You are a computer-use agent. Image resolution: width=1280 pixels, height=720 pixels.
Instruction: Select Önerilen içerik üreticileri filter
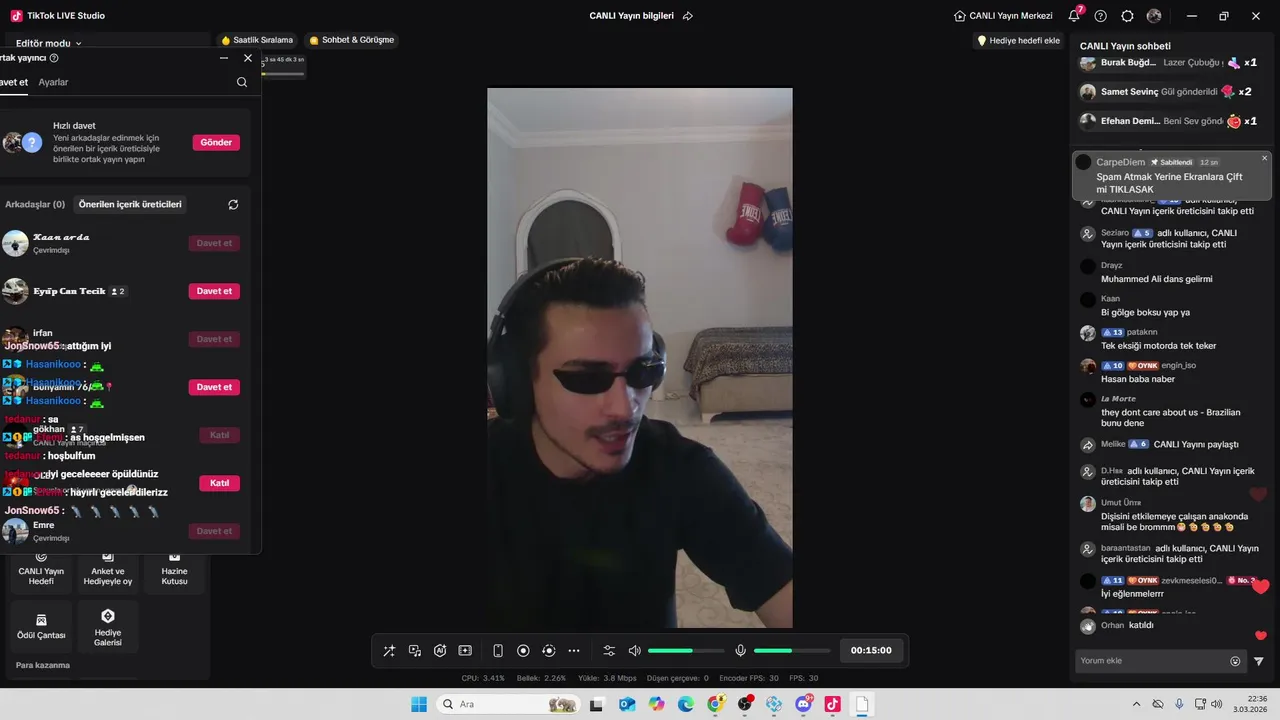pos(130,204)
